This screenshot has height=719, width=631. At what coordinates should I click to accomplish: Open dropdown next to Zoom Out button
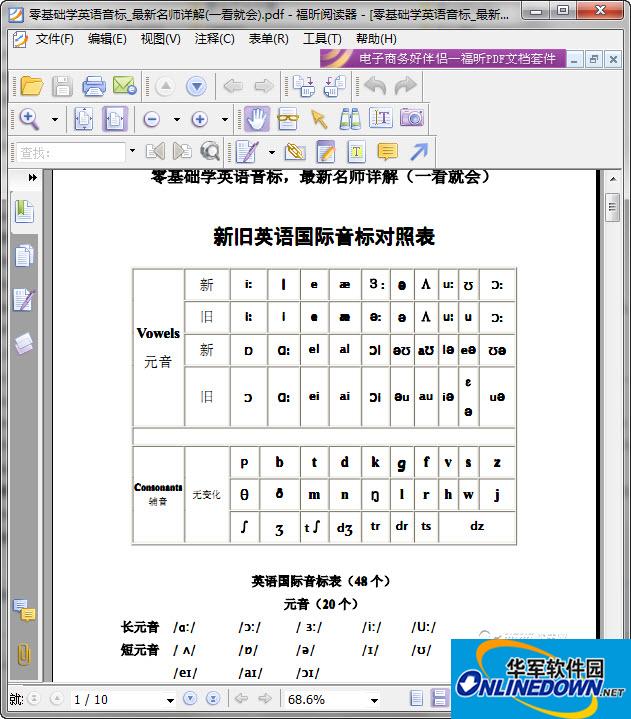pyautogui.click(x=177, y=120)
